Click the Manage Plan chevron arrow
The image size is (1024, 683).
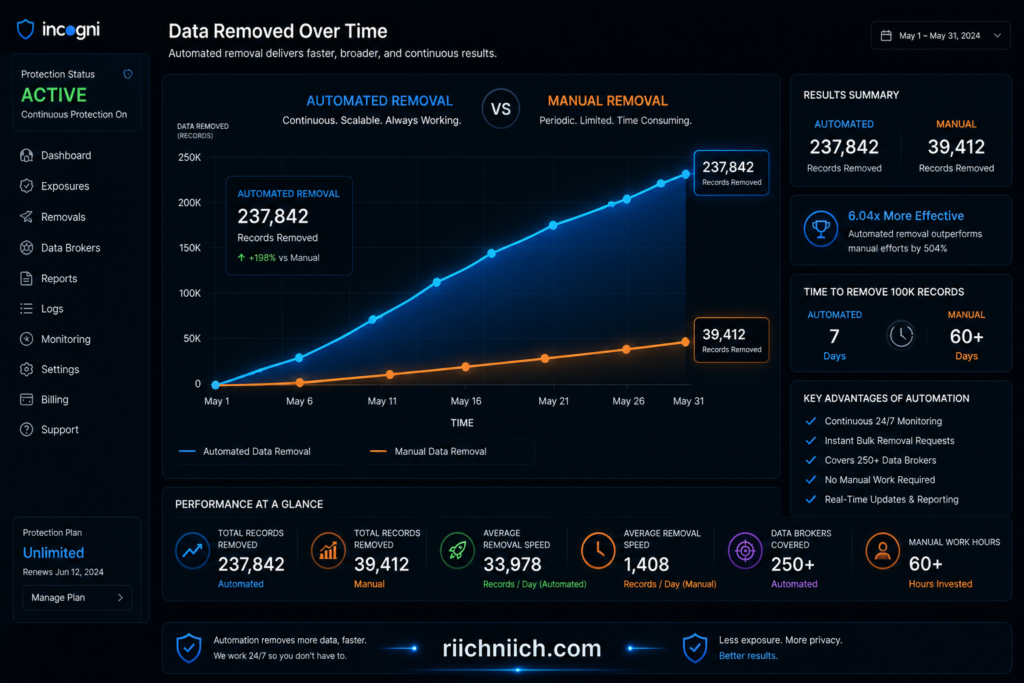click(x=120, y=597)
